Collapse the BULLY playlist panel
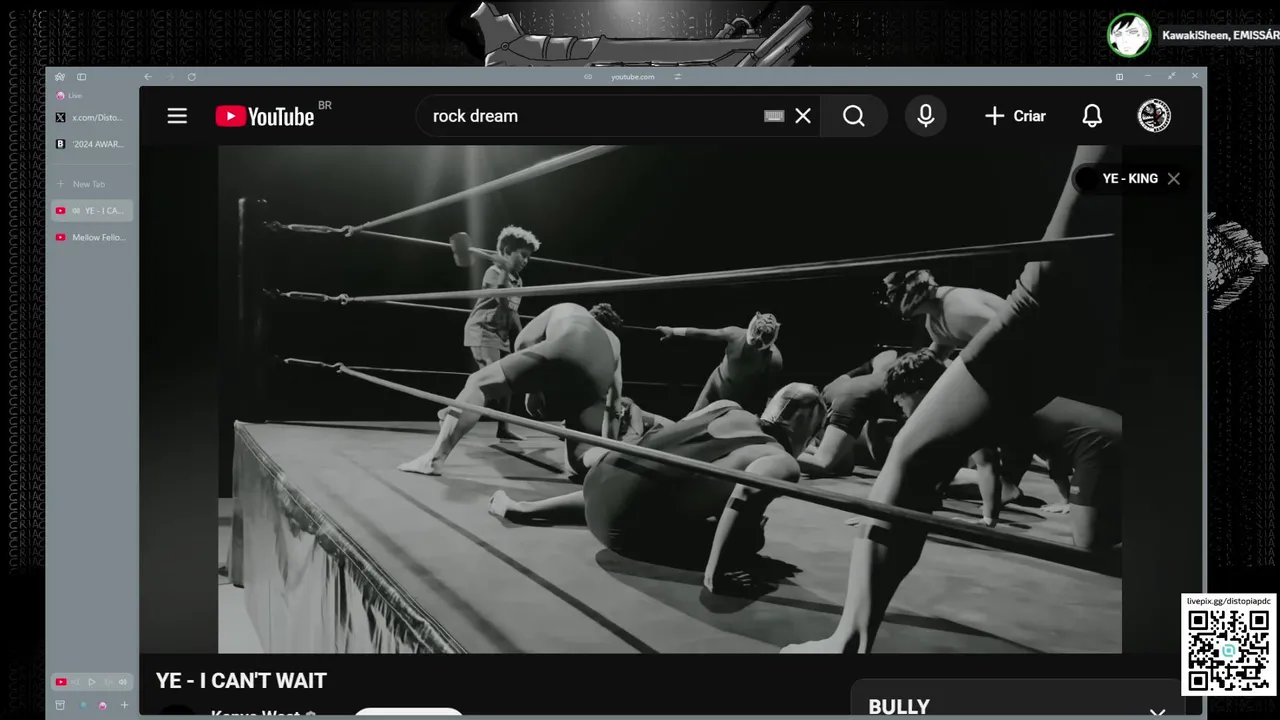The image size is (1280, 720). pos(1157,713)
